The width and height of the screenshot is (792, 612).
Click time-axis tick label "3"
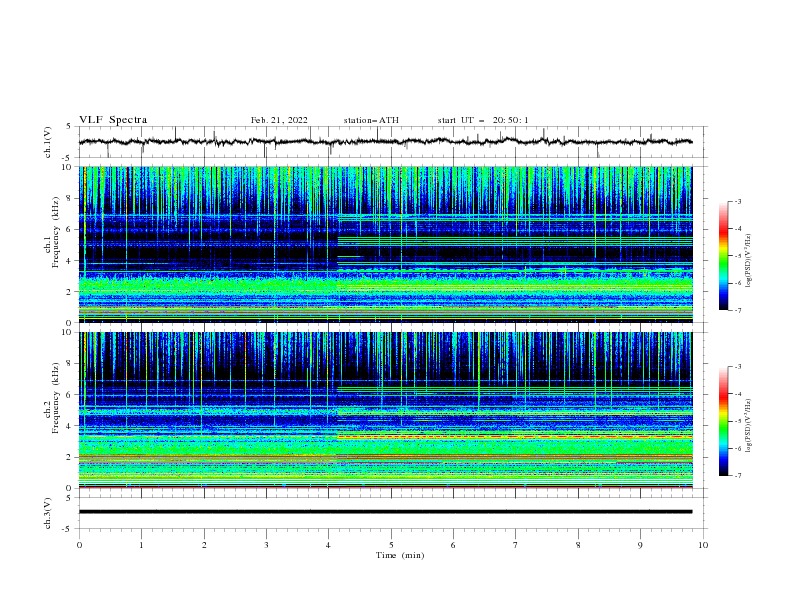coord(266,545)
